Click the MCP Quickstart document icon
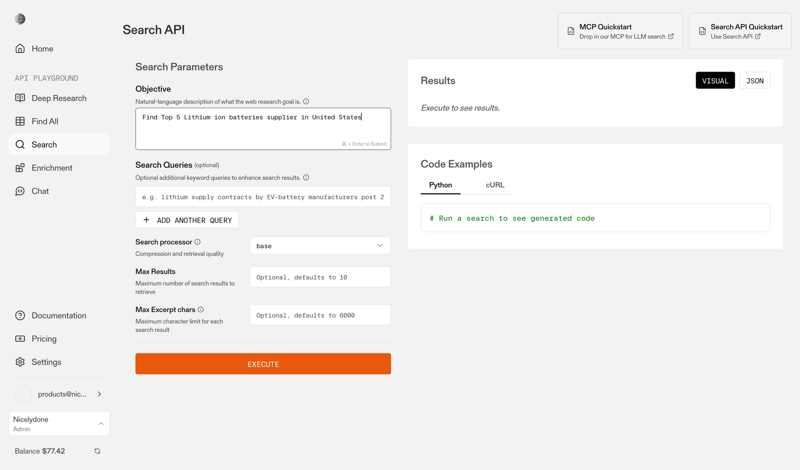The height and width of the screenshot is (470, 800). (x=571, y=31)
